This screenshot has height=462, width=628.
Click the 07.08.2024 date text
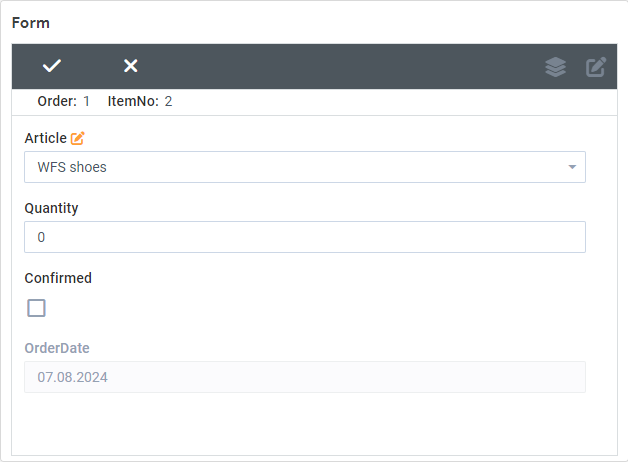point(72,377)
